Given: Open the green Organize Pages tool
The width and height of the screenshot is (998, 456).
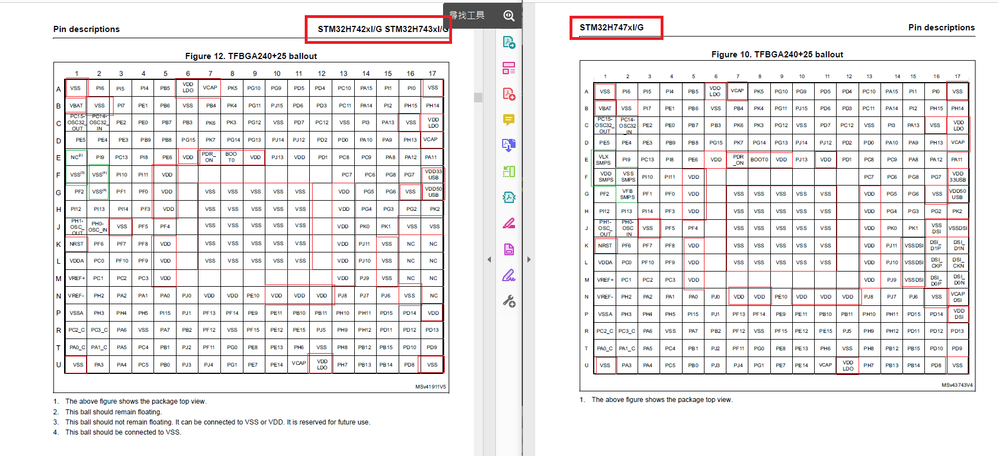Looking at the screenshot, I should [x=509, y=171].
